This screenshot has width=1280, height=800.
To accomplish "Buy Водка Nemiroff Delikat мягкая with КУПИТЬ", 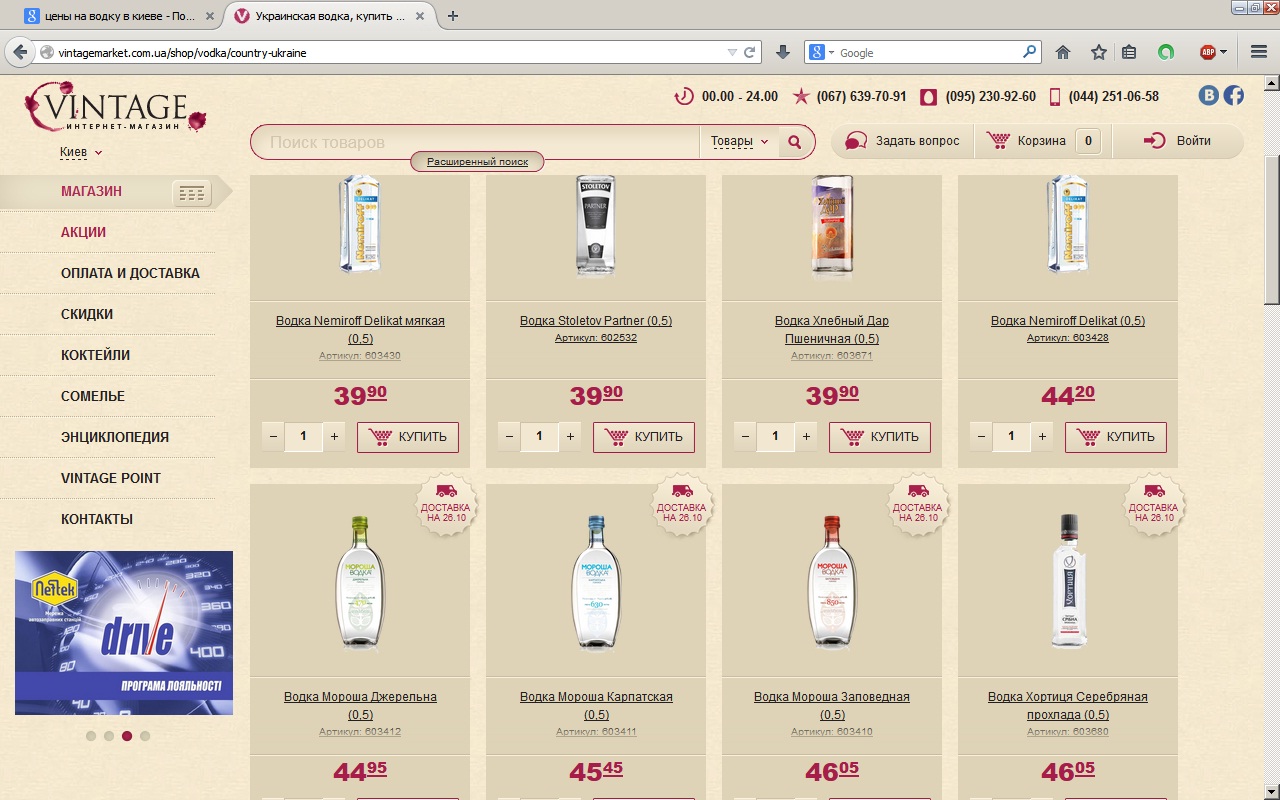I will click(408, 437).
